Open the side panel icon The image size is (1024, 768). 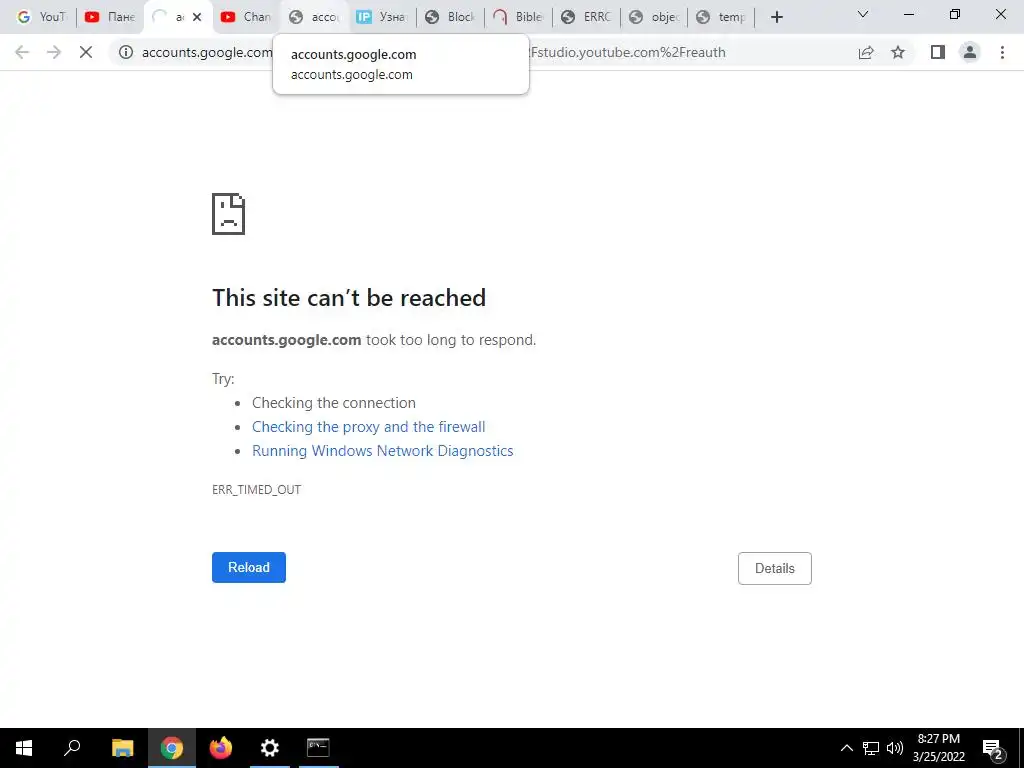click(938, 52)
